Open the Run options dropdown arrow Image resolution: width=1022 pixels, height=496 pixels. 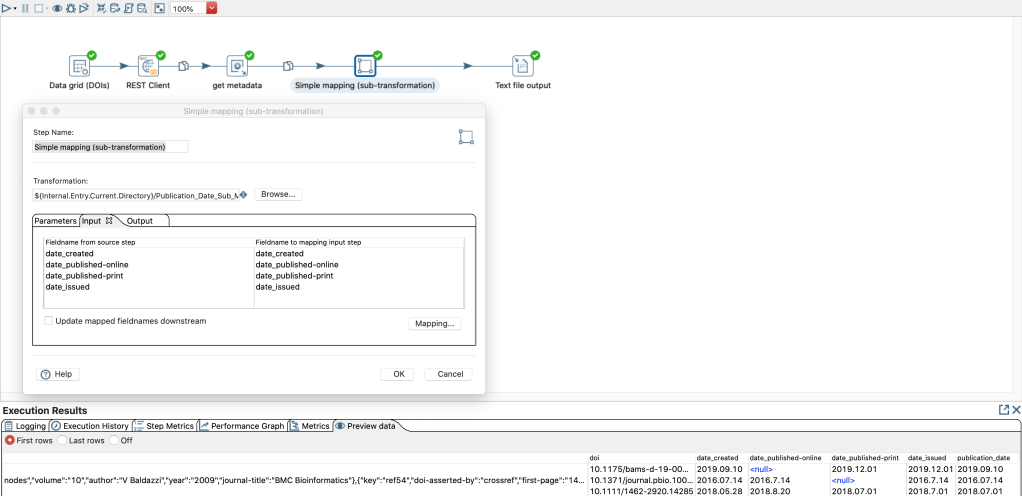point(16,8)
